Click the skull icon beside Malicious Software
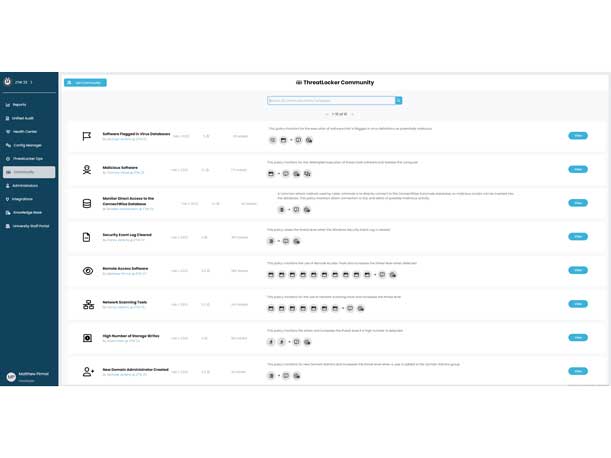The width and height of the screenshot is (611, 458). tap(87, 170)
